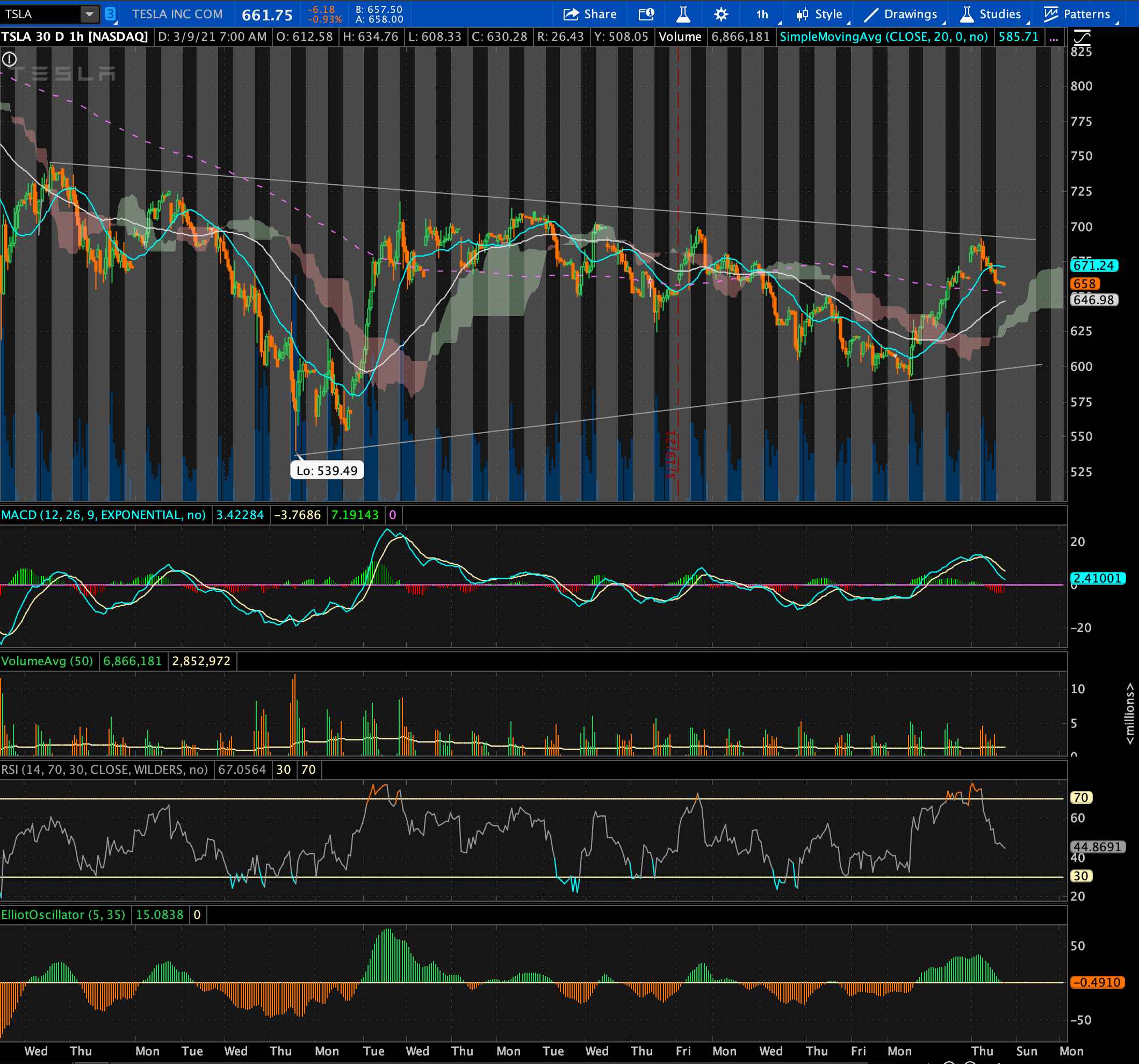Click the RSI 30 oversold level bubble
This screenshot has height=1064, width=1139.
(1080, 875)
